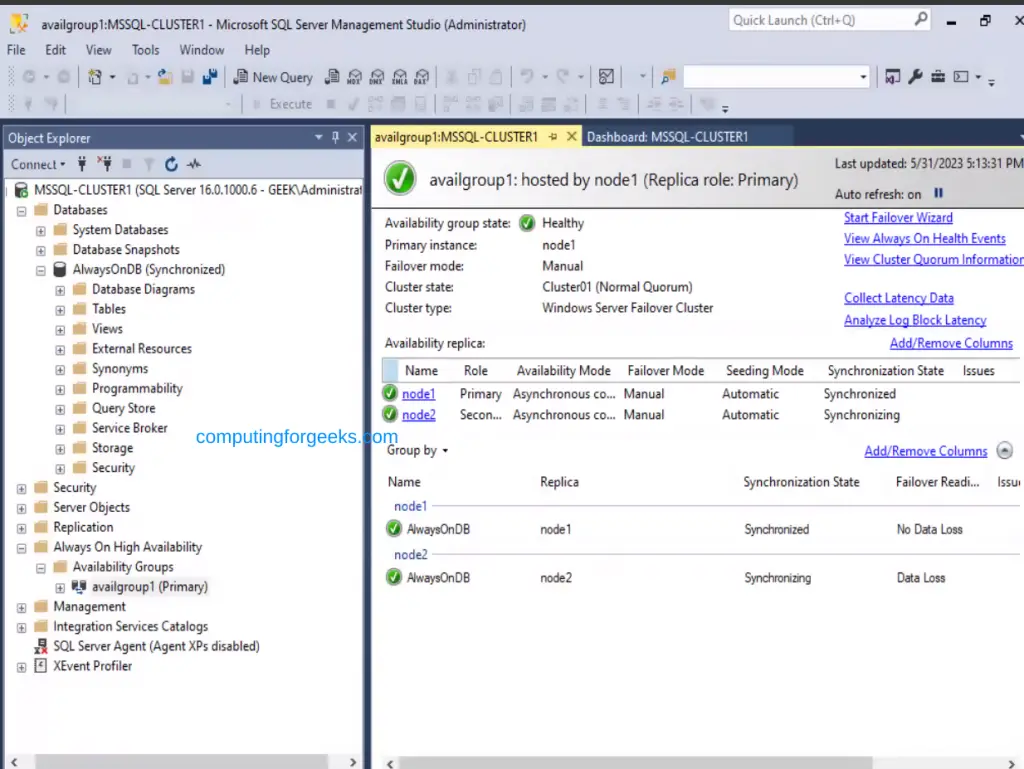Viewport: 1024px width, 769px height.
Task: Expand the Tables folder node
Action: tap(60, 310)
